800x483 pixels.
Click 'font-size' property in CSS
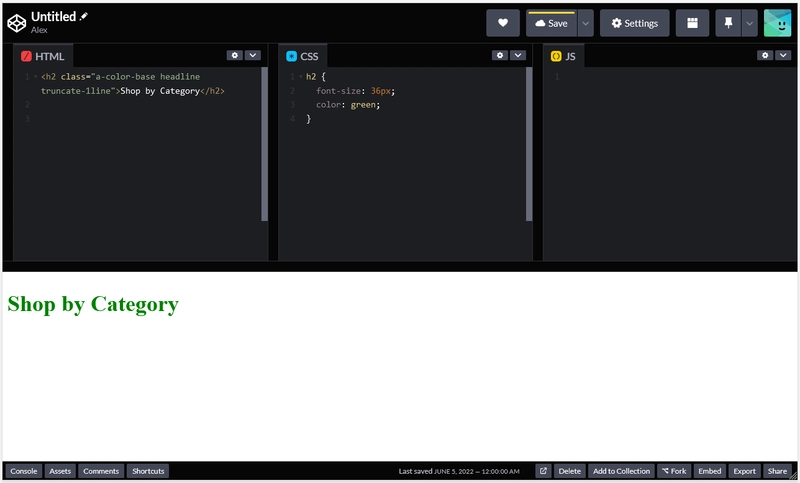pyautogui.click(x=338, y=91)
